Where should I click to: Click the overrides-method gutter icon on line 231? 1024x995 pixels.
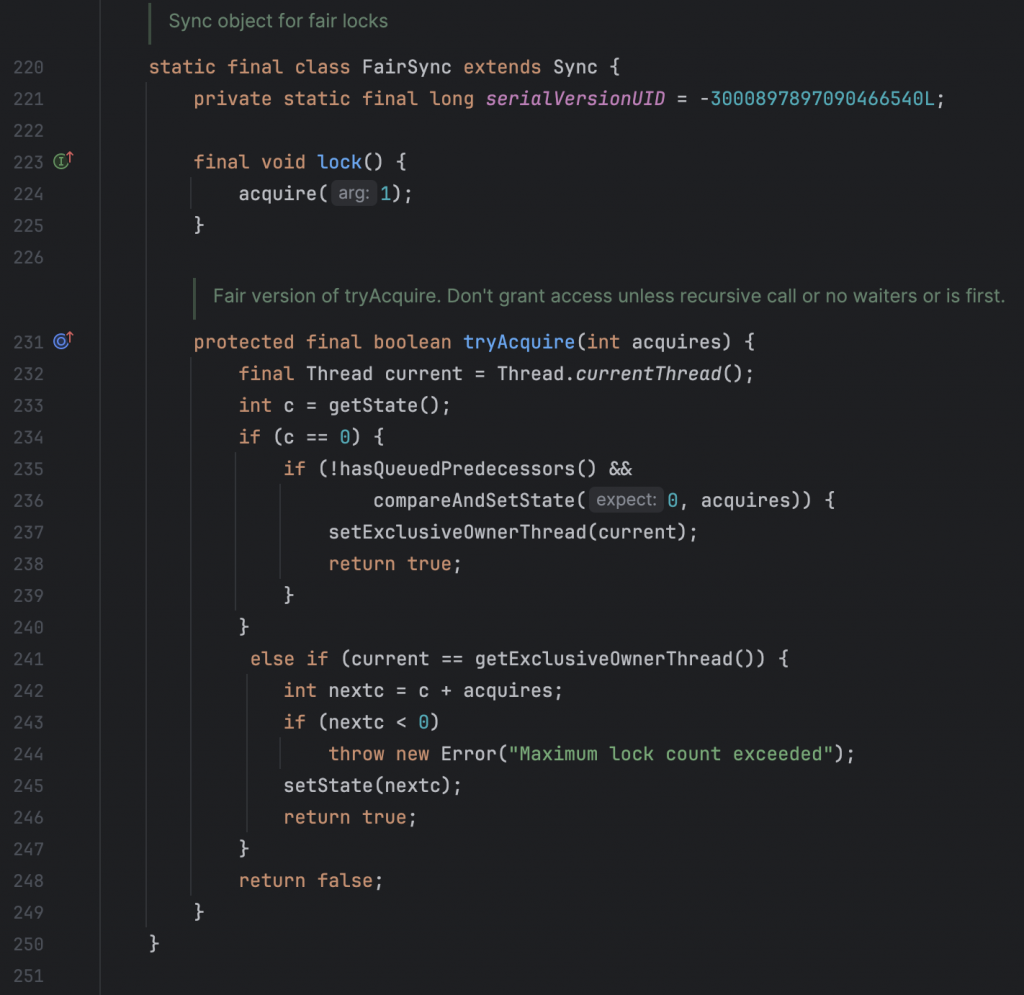click(x=63, y=342)
